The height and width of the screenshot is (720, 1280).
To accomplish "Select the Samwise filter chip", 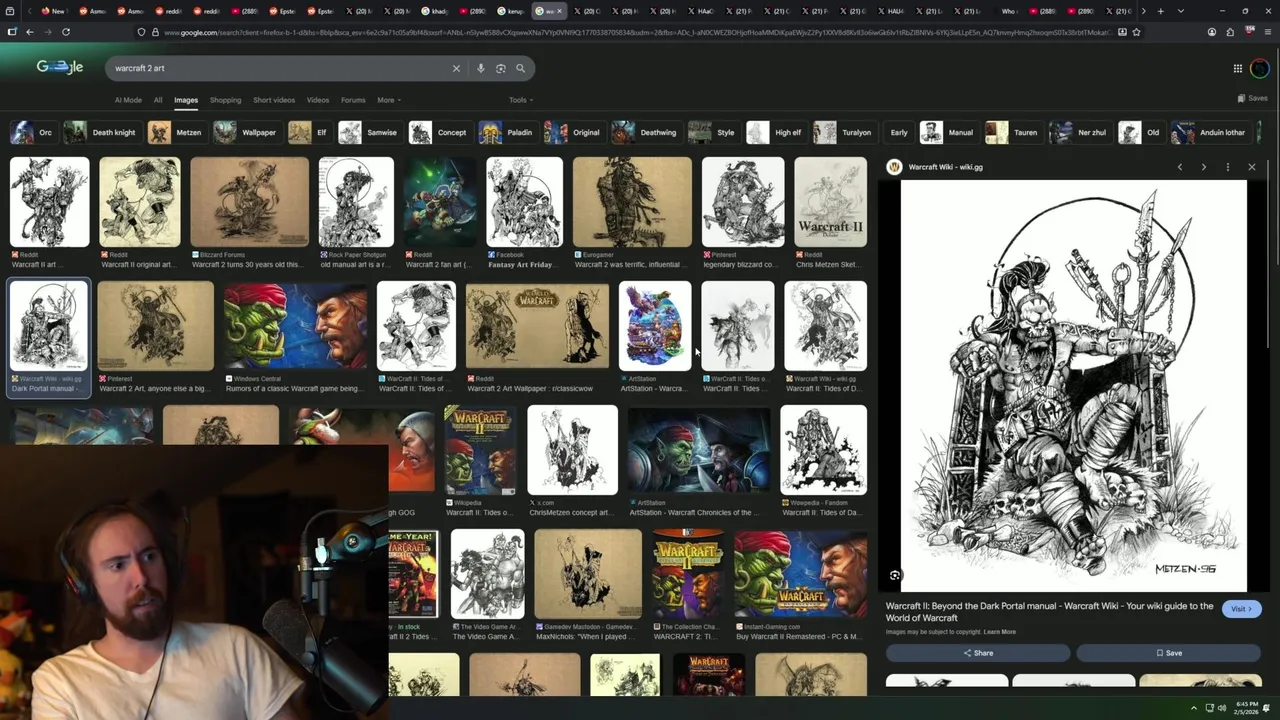I will click(369, 132).
